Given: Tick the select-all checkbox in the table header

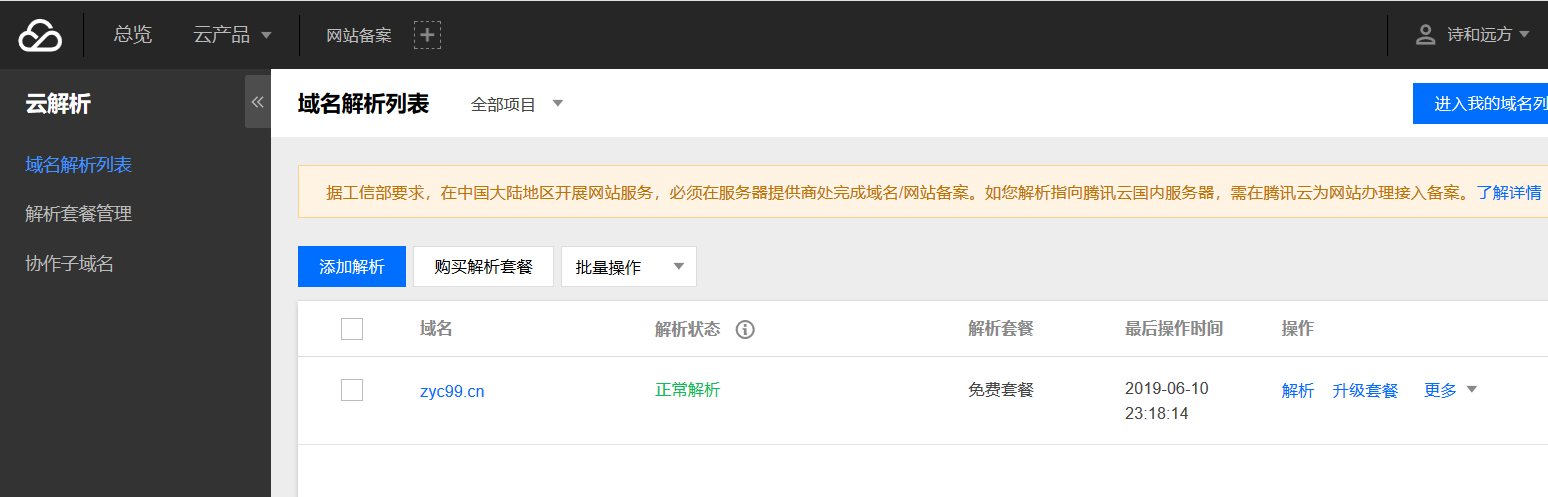Looking at the screenshot, I should pyautogui.click(x=352, y=329).
